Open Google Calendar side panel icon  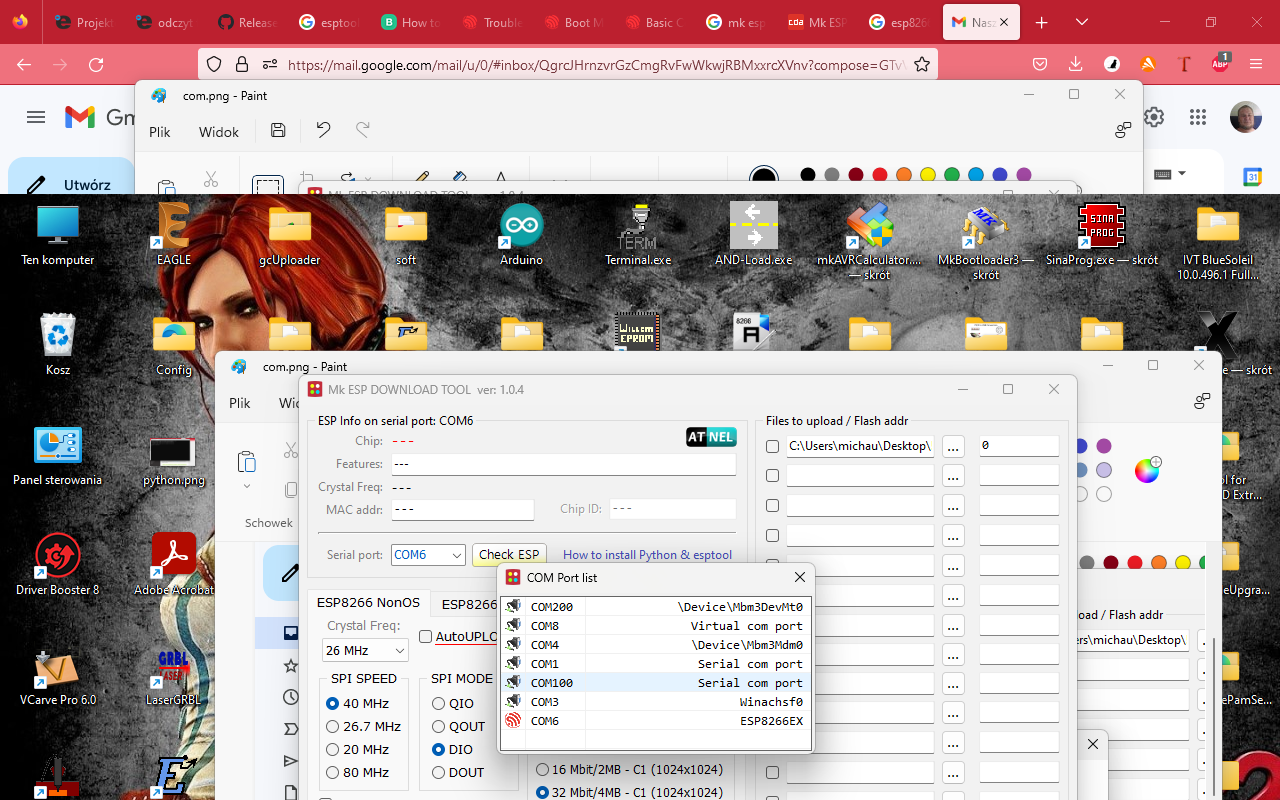click(1251, 176)
